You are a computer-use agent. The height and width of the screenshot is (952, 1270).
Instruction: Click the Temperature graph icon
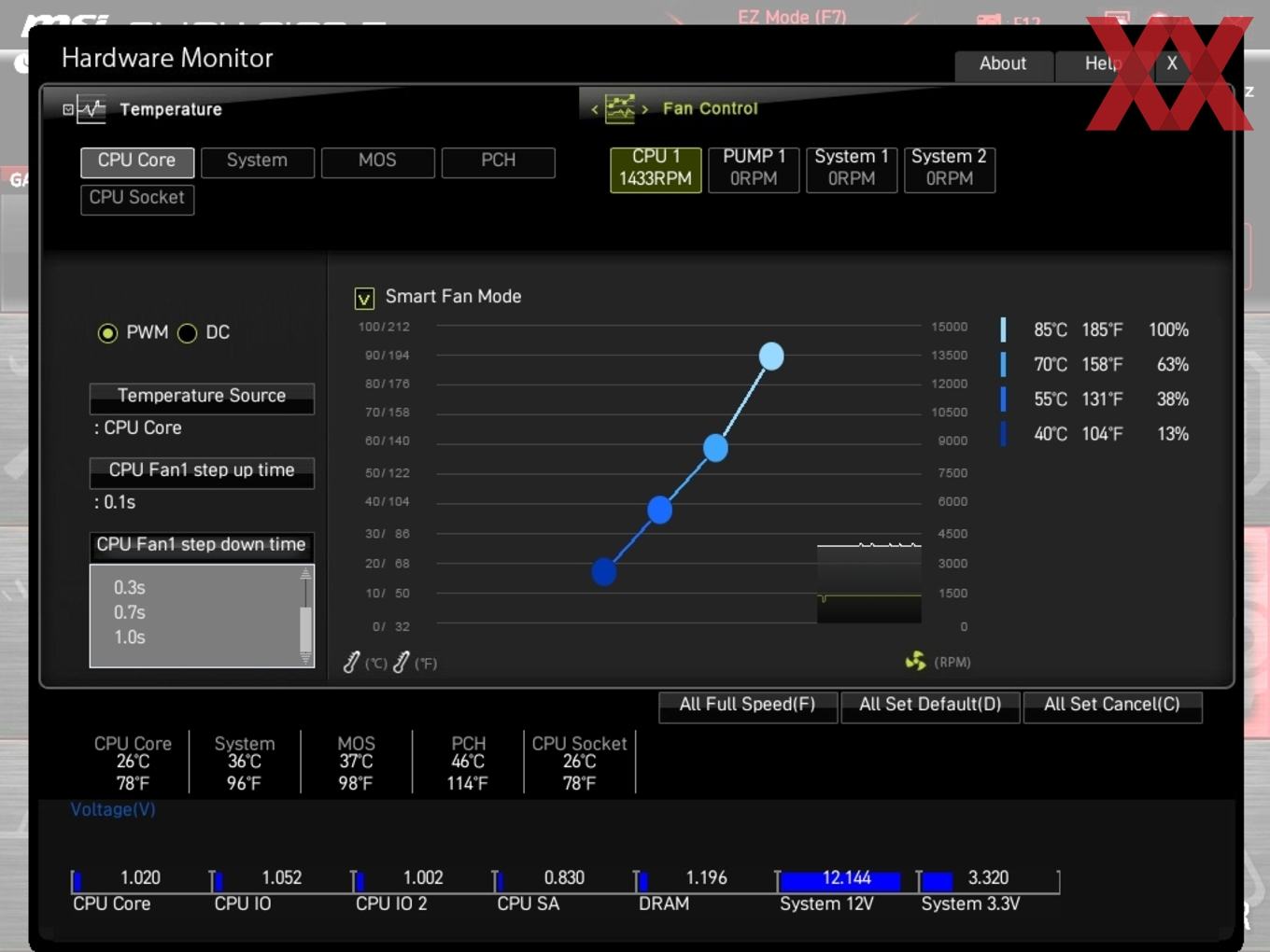click(x=91, y=109)
